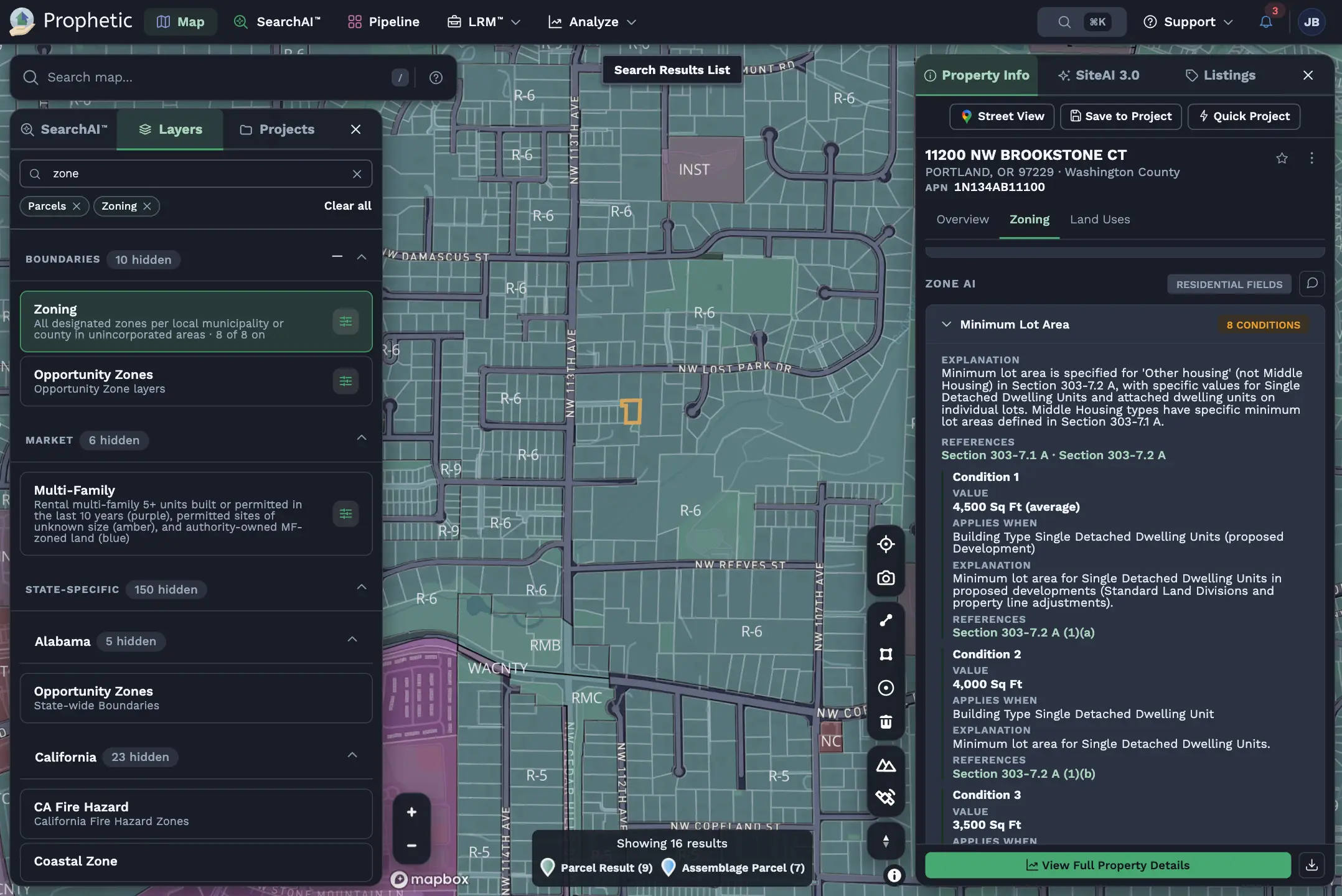
Task: Open Opportunity Zones layer settings sliders icon
Action: point(345,381)
